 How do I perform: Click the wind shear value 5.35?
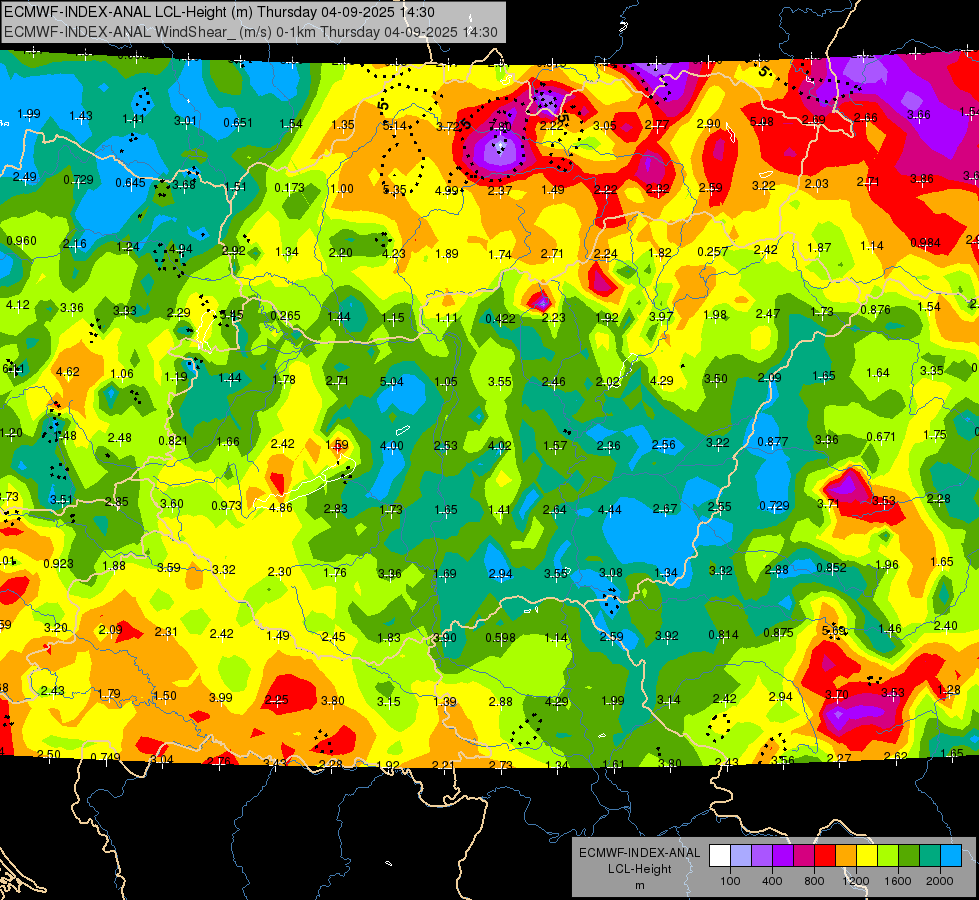click(394, 190)
